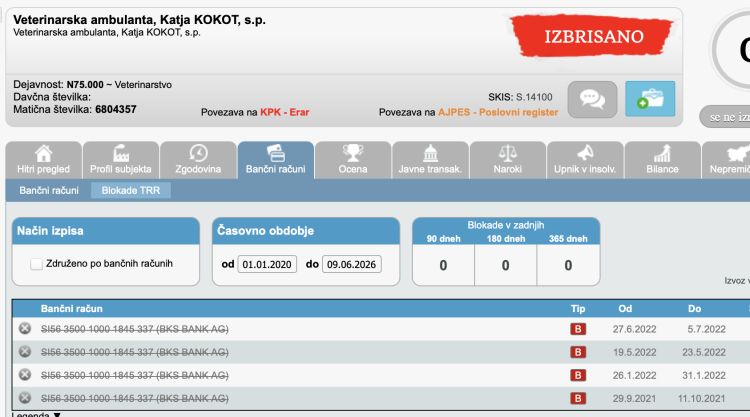Open the Upnik v insolv. tab
750x417 pixels.
click(585, 160)
